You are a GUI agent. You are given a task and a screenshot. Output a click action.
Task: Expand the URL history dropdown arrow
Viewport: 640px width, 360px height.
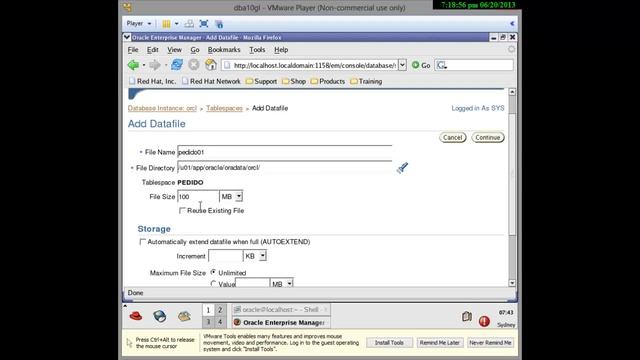(402, 65)
